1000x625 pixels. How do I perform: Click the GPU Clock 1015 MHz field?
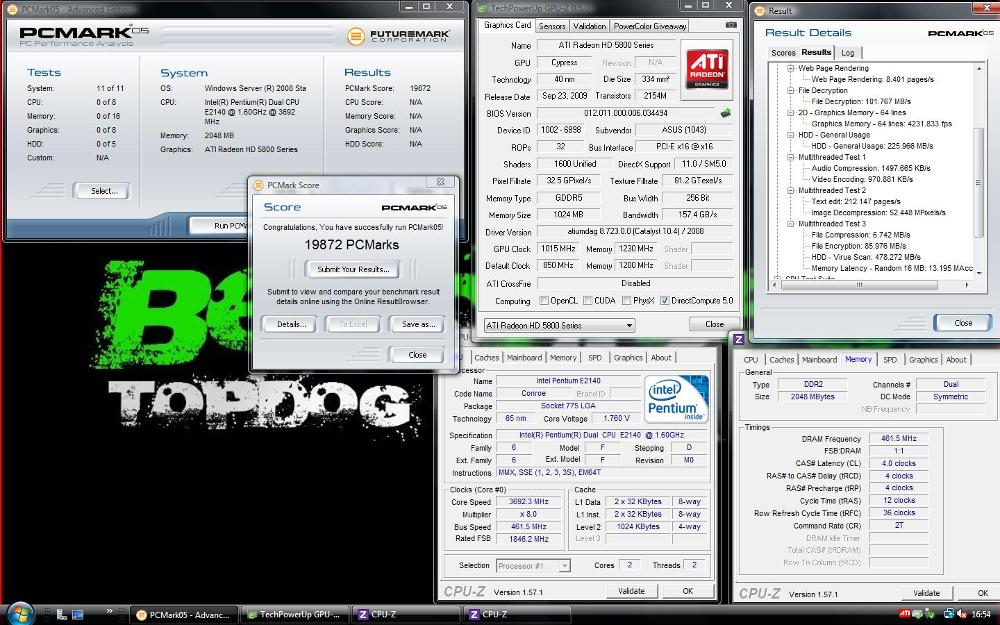[557, 249]
